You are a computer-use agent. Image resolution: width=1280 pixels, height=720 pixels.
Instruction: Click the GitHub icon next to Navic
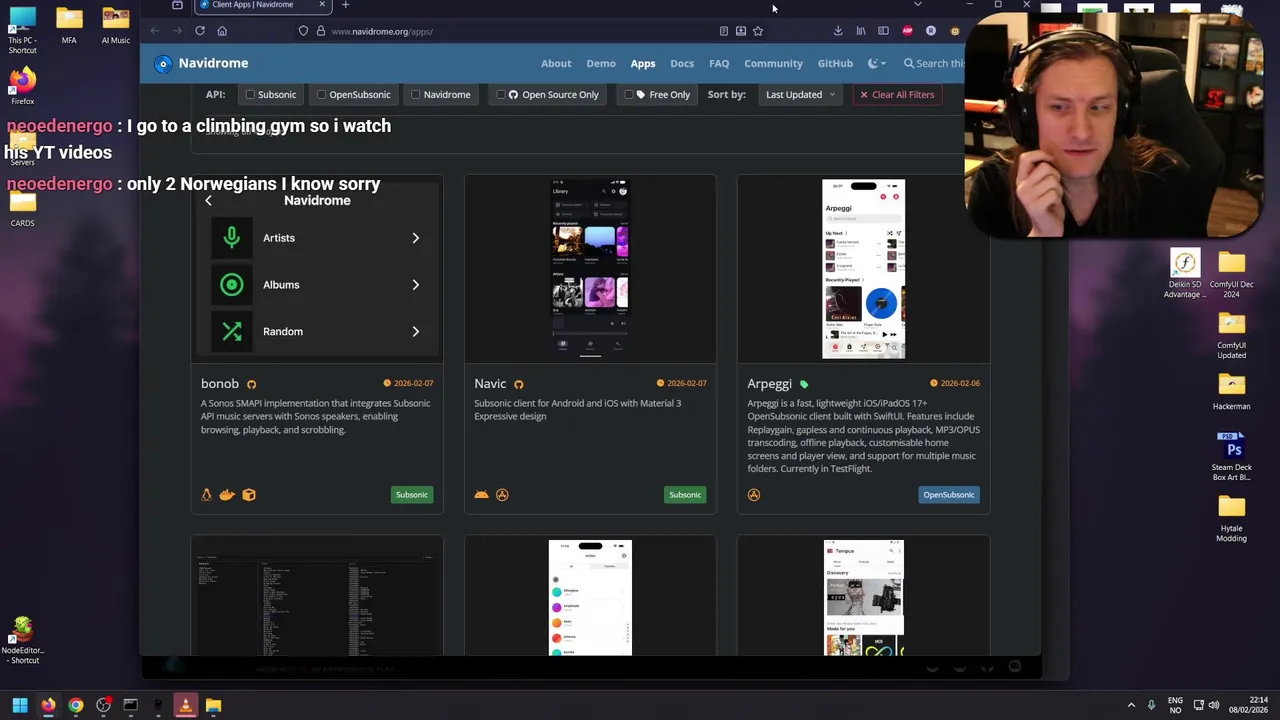pos(518,384)
